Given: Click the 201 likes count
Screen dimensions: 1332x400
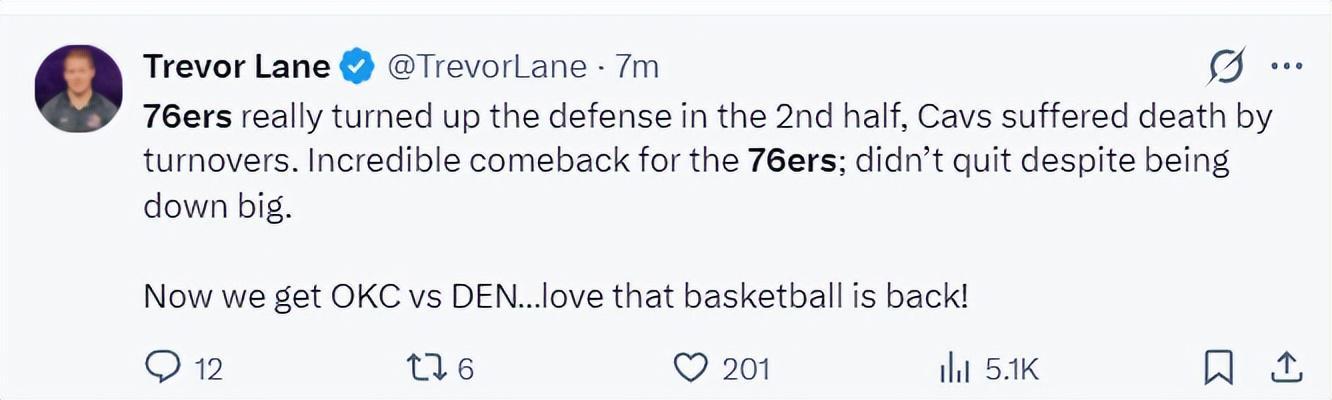Looking at the screenshot, I should tap(746, 370).
